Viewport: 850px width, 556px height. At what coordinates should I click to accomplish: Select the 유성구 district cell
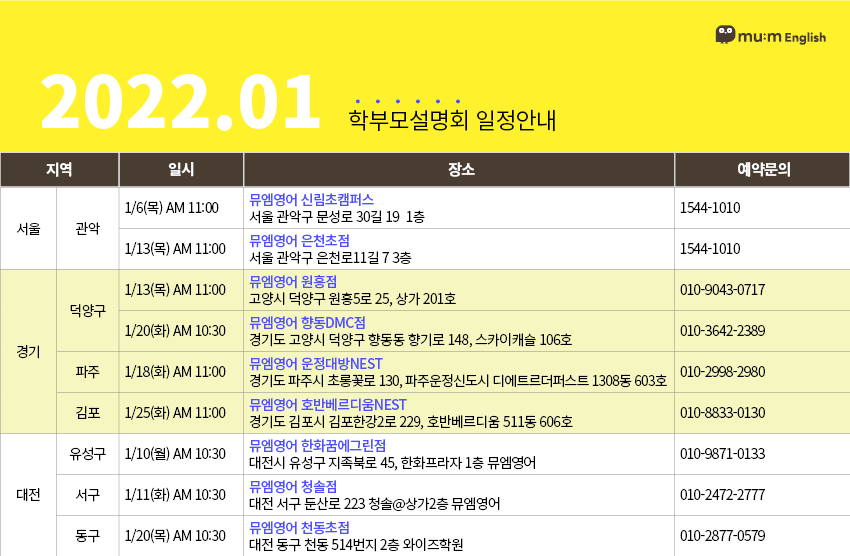[x=88, y=454]
